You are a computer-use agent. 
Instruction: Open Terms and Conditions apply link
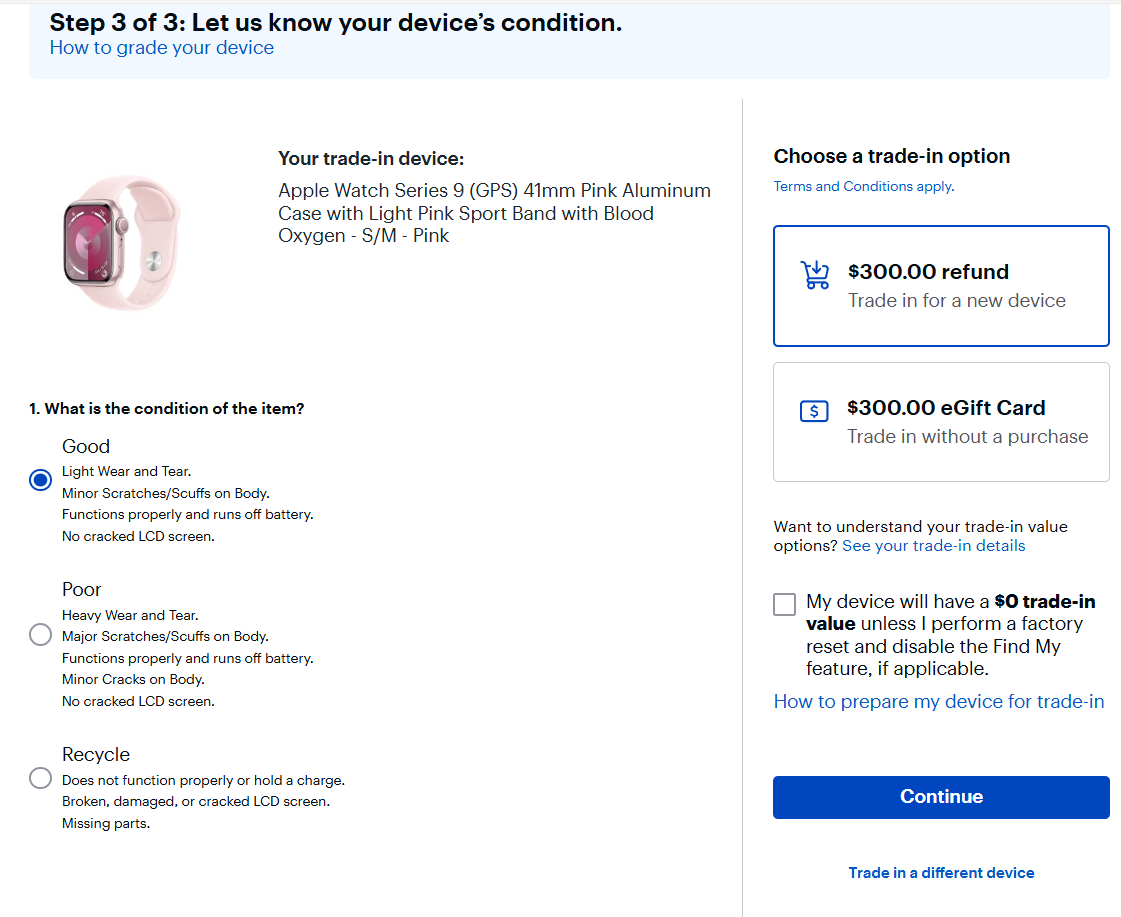click(x=863, y=187)
